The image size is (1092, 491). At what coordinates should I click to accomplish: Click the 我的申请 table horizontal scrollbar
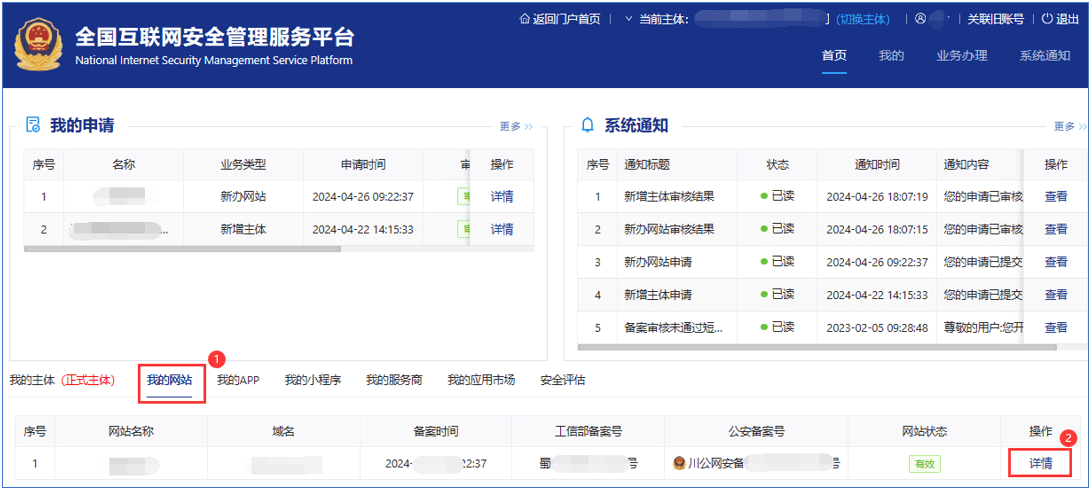[180, 248]
